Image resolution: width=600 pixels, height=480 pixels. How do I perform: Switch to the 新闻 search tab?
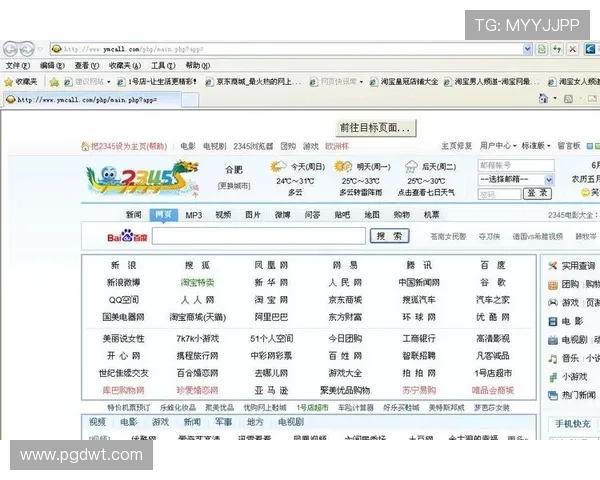pyautogui.click(x=134, y=215)
